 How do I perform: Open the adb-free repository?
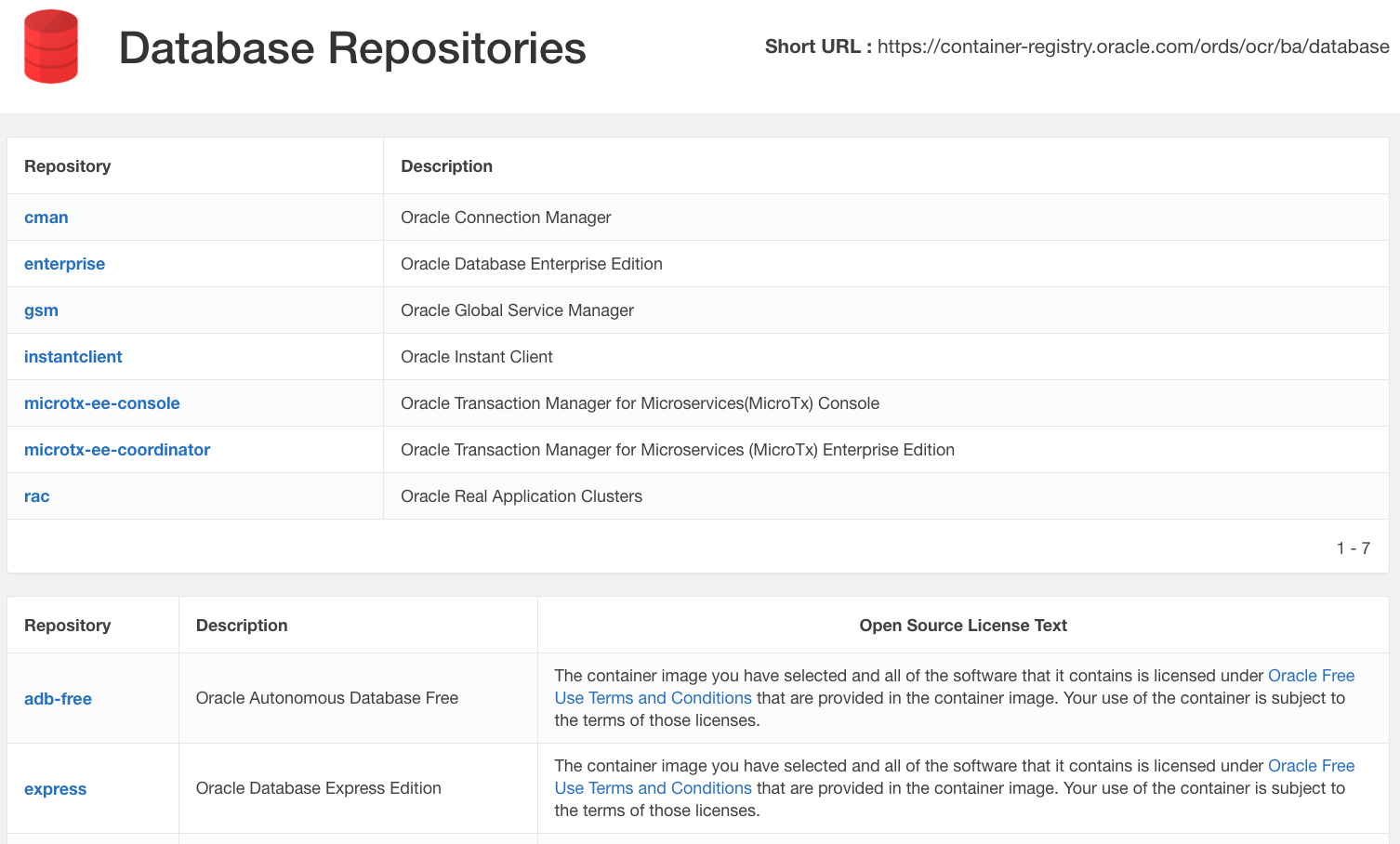tap(58, 699)
